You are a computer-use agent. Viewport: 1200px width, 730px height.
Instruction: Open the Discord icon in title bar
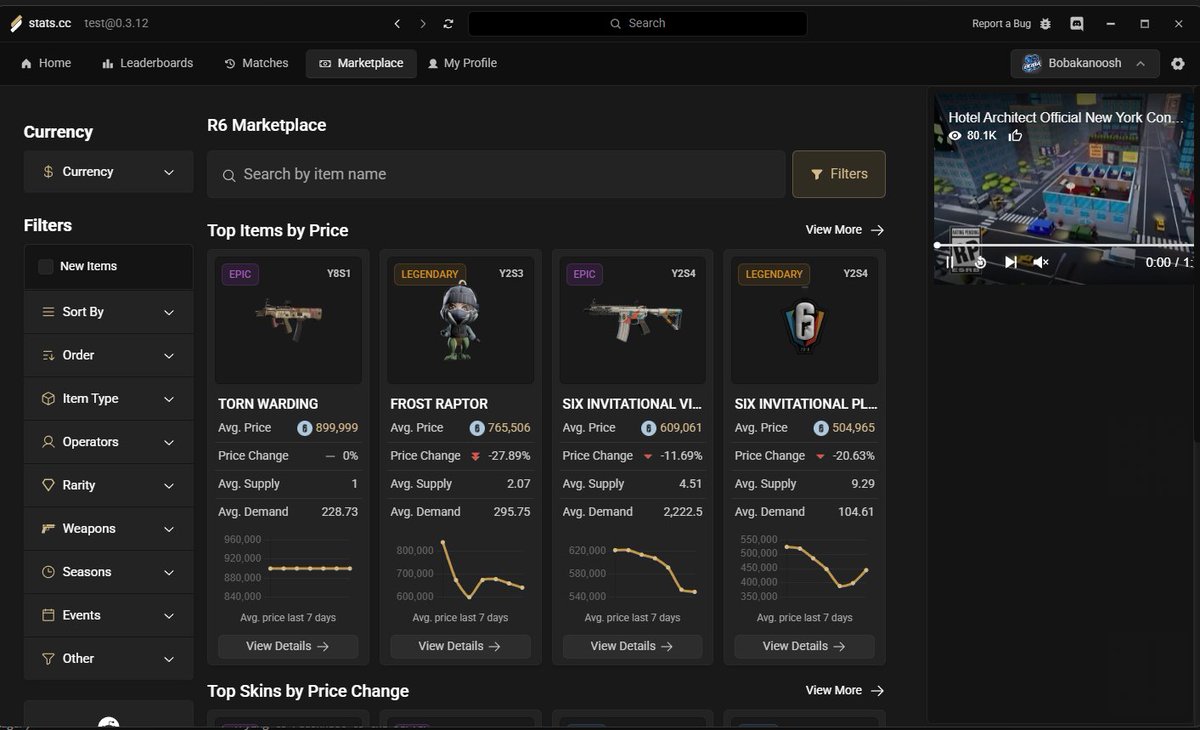pos(1077,23)
